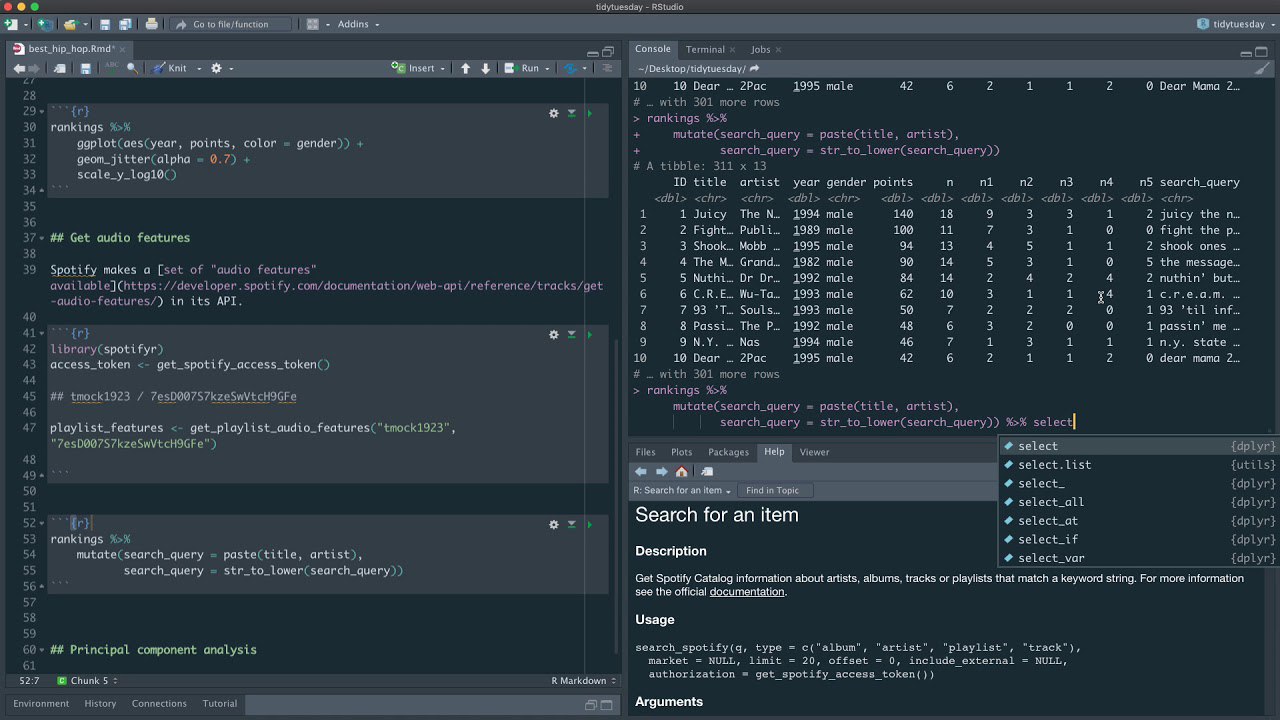Click the Knit button
1280x720 pixels.
[169, 68]
